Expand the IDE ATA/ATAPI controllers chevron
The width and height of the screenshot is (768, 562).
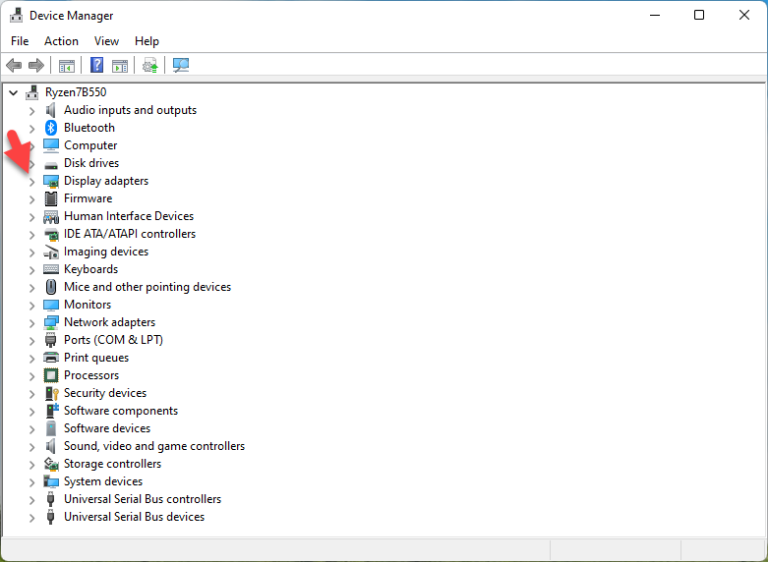[32, 235]
